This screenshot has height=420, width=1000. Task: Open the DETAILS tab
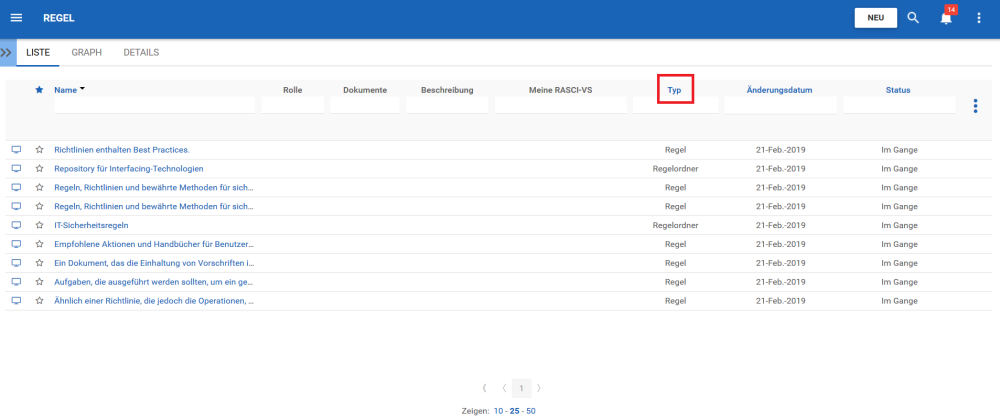click(x=141, y=52)
